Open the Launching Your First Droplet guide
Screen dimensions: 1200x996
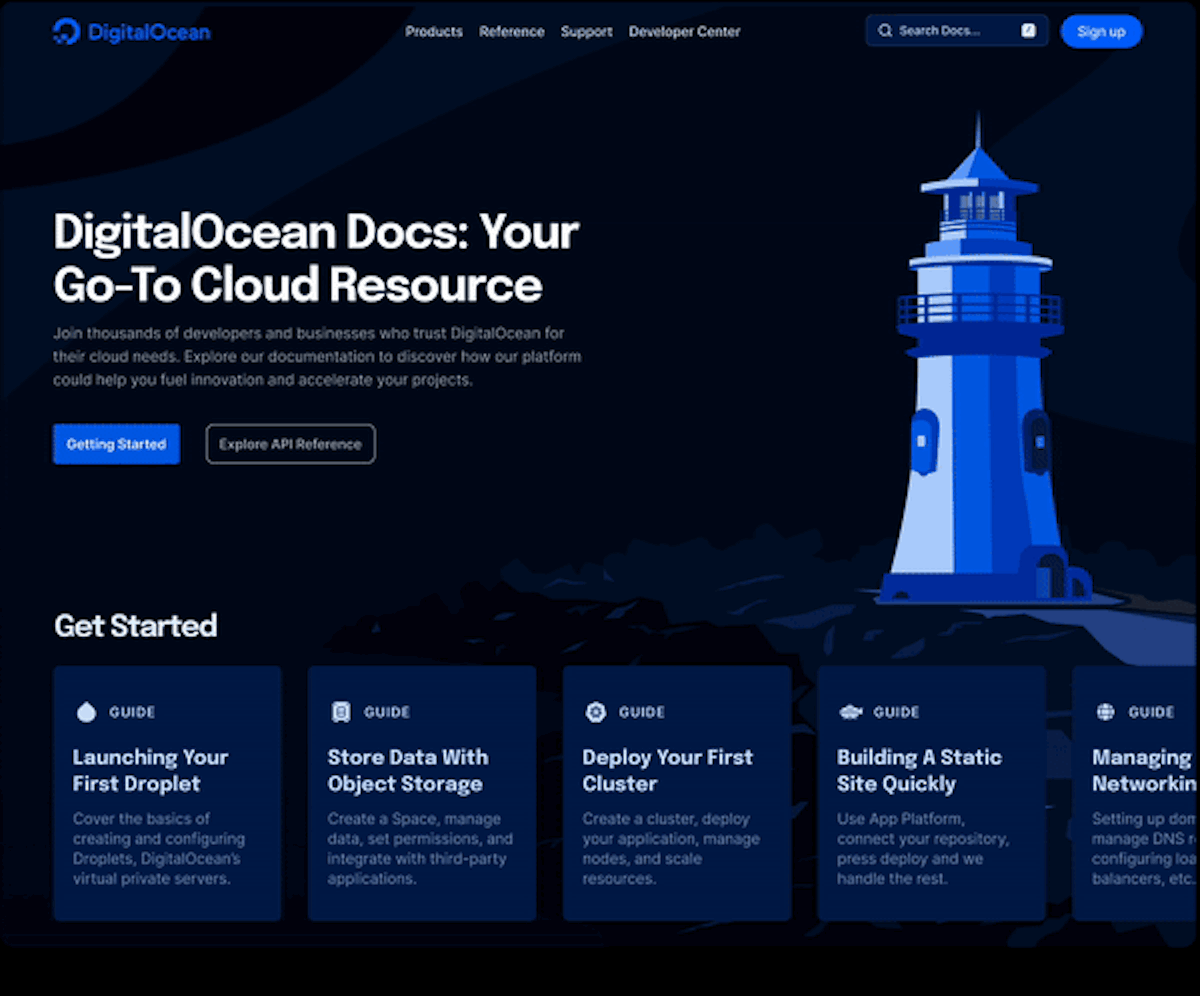[167, 793]
